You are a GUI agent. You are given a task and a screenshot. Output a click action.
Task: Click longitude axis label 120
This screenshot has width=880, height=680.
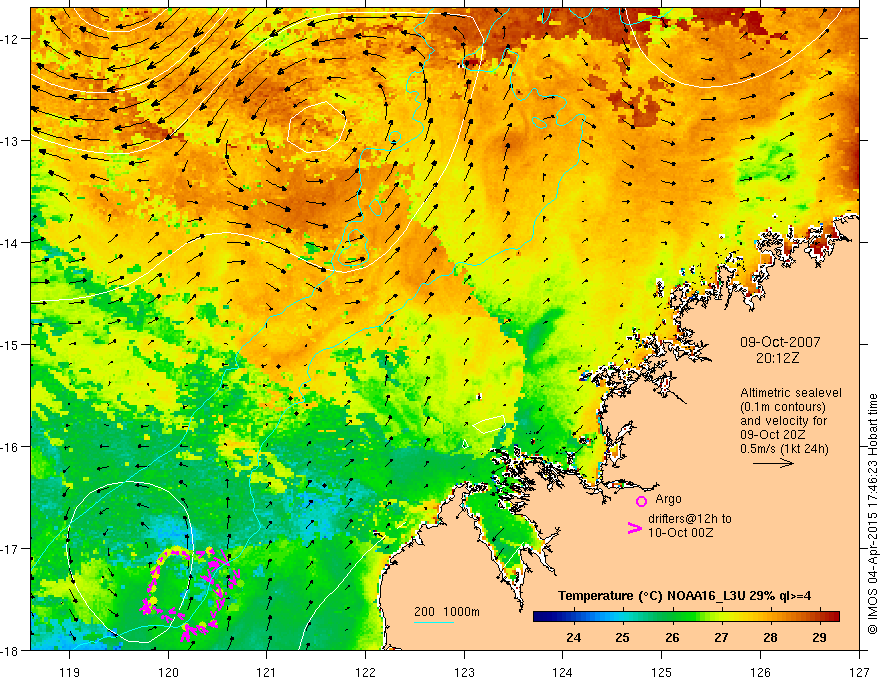tap(168, 672)
